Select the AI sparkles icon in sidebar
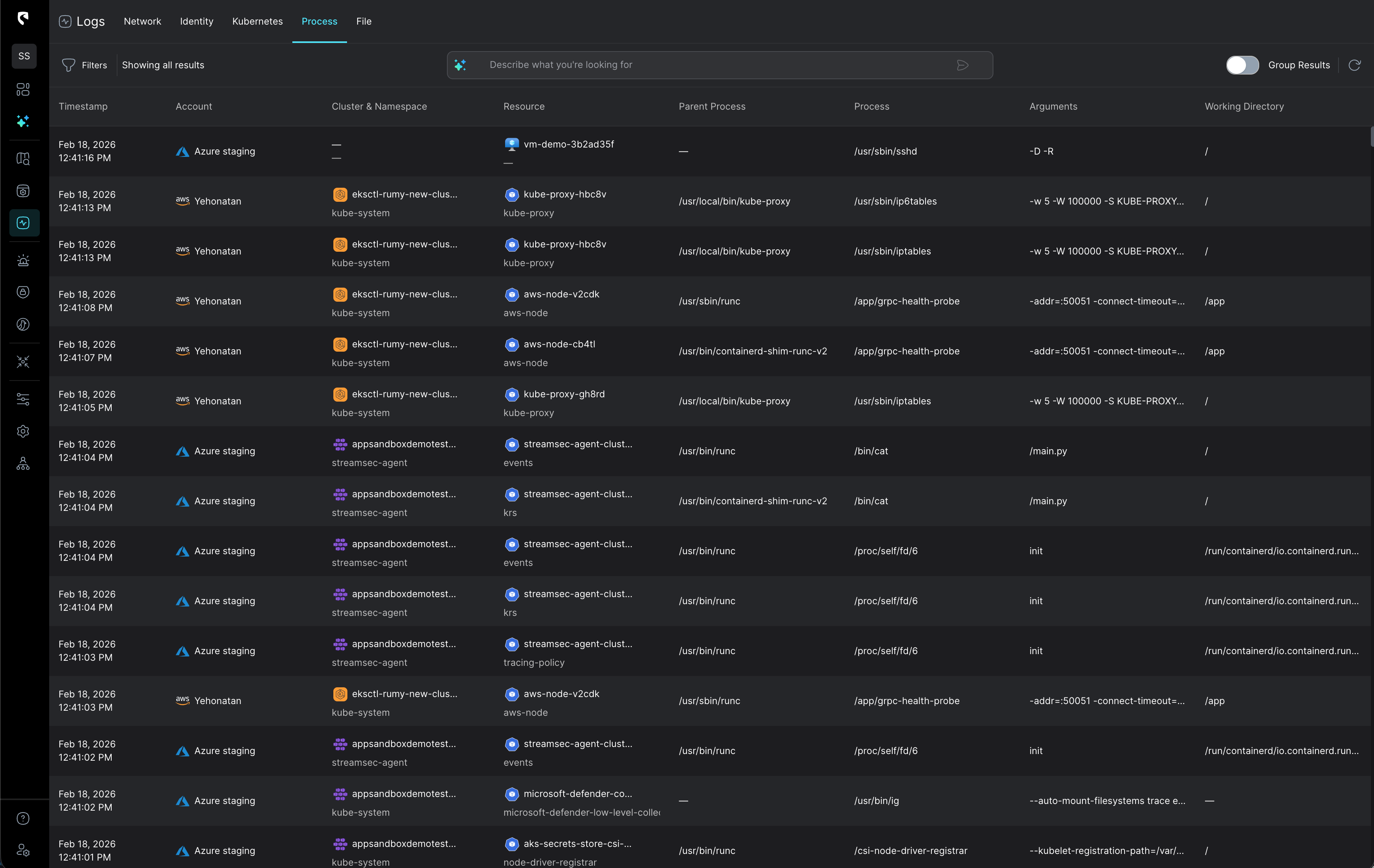The height and width of the screenshot is (868, 1374). pos(23,121)
